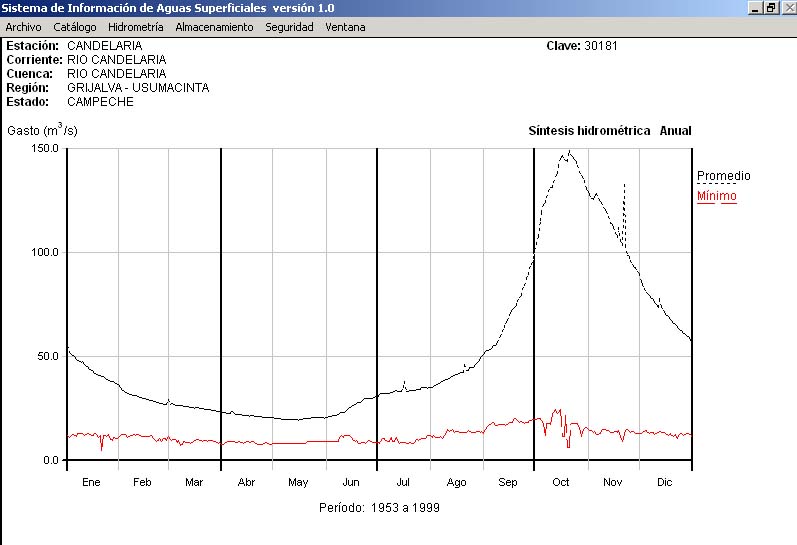
Task: Select the Jul month label on axis
Action: 404,482
